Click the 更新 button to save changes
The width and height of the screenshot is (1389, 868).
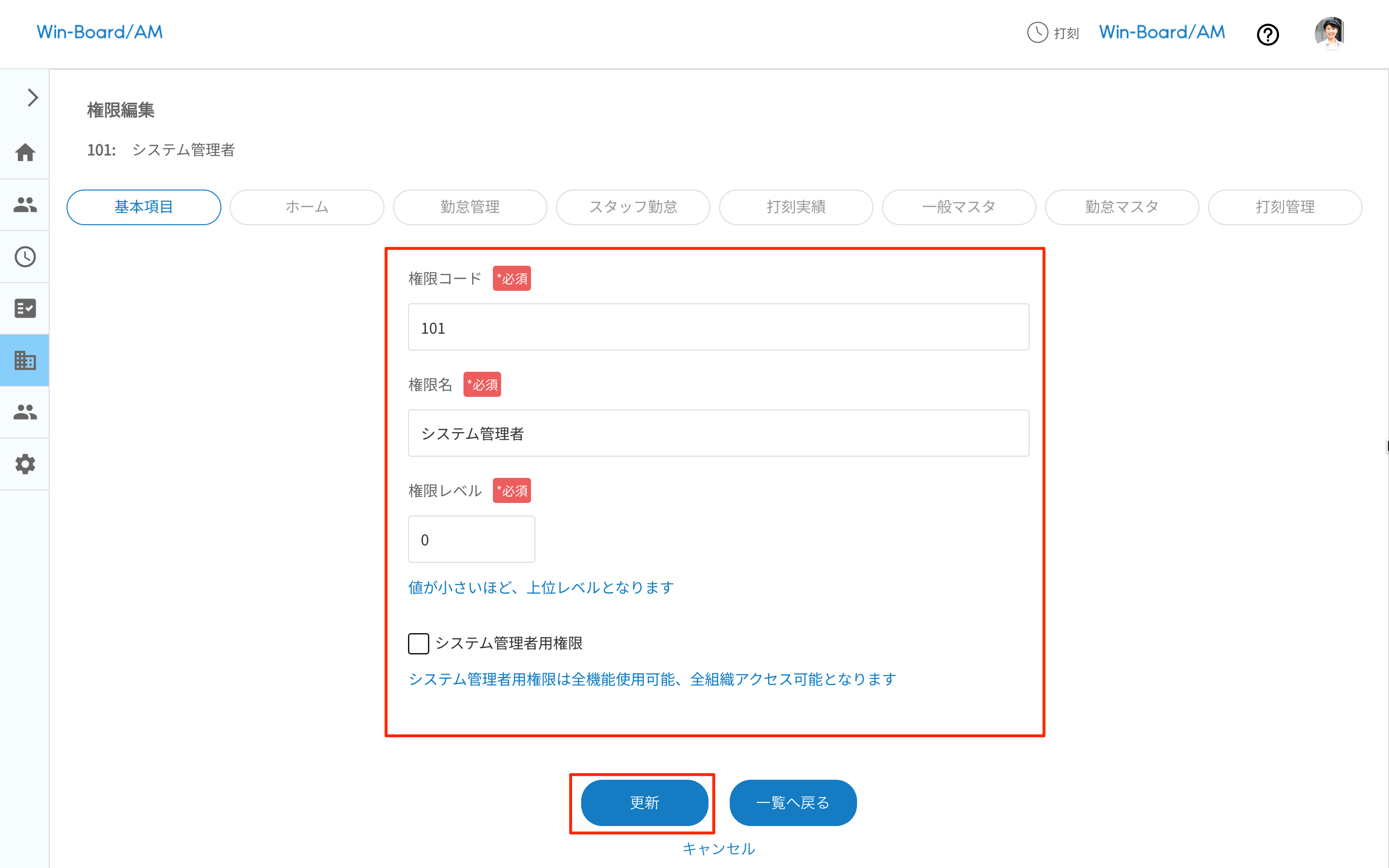644,803
